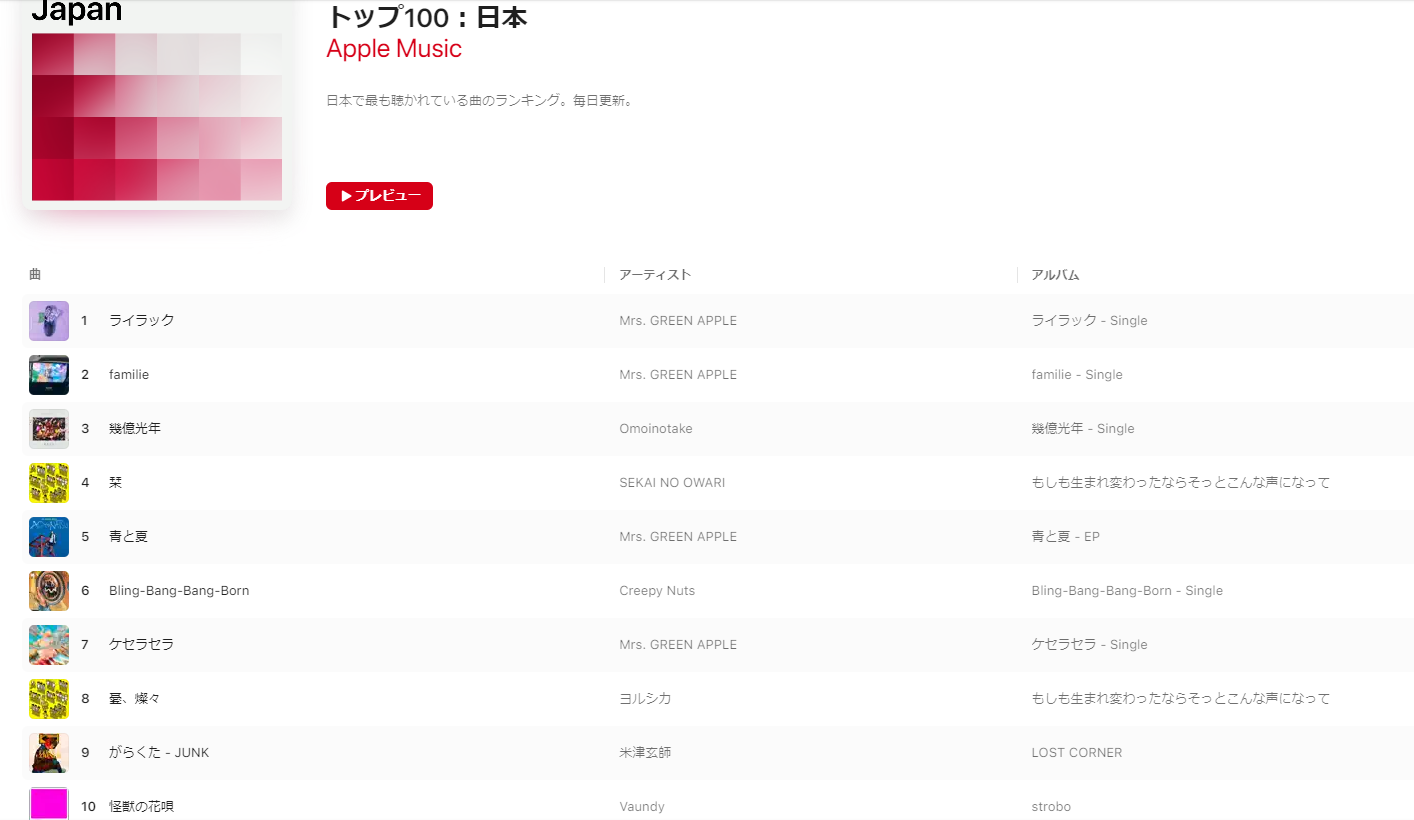This screenshot has height=820, width=1414.
Task: Select song title がらくた - JUNK
Action: (x=159, y=752)
